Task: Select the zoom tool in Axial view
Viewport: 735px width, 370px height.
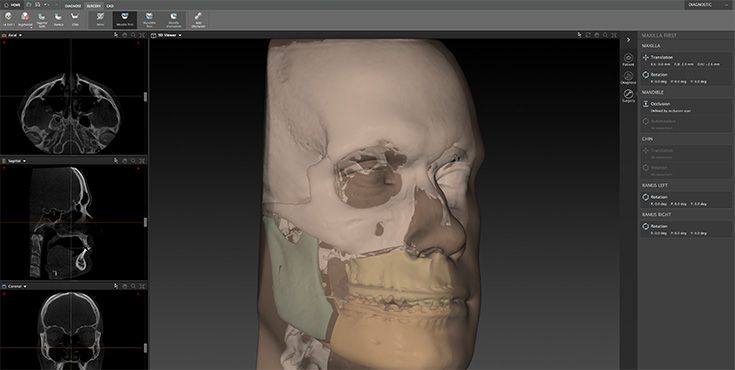Action: [x=133, y=35]
